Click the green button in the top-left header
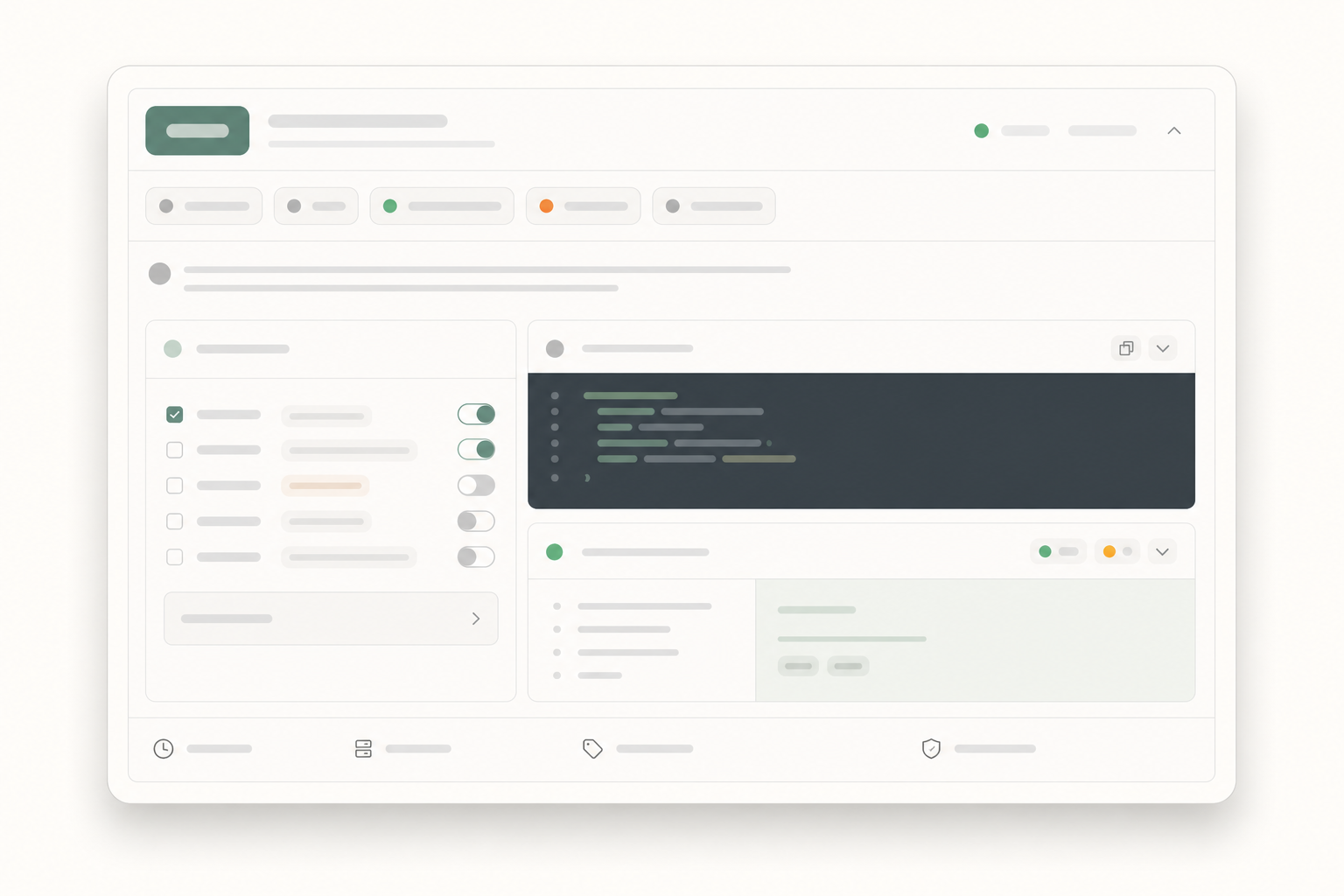This screenshot has width=1344, height=896. [198, 131]
